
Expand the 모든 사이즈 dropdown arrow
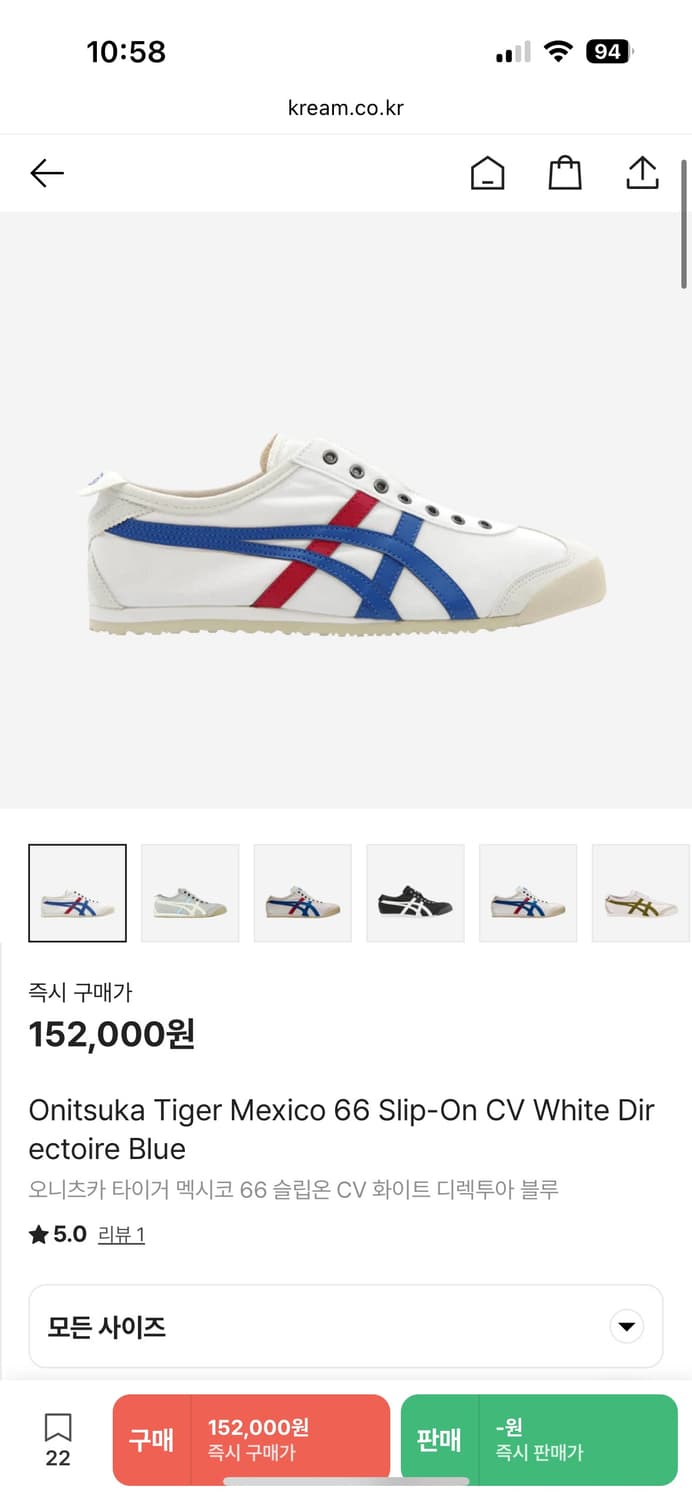(x=627, y=1327)
